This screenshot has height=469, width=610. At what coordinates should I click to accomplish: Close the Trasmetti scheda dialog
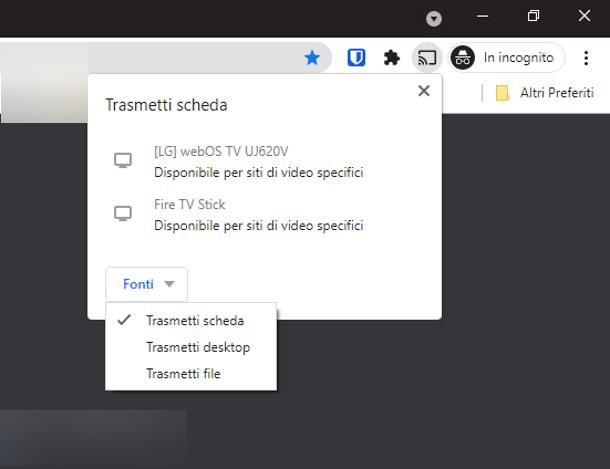(424, 91)
